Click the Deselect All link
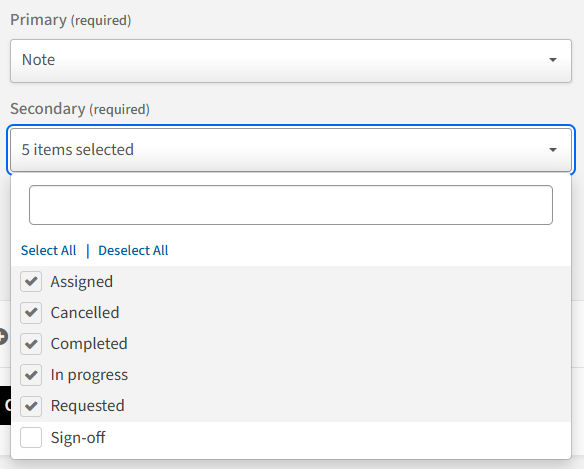The image size is (584, 469). point(133,250)
